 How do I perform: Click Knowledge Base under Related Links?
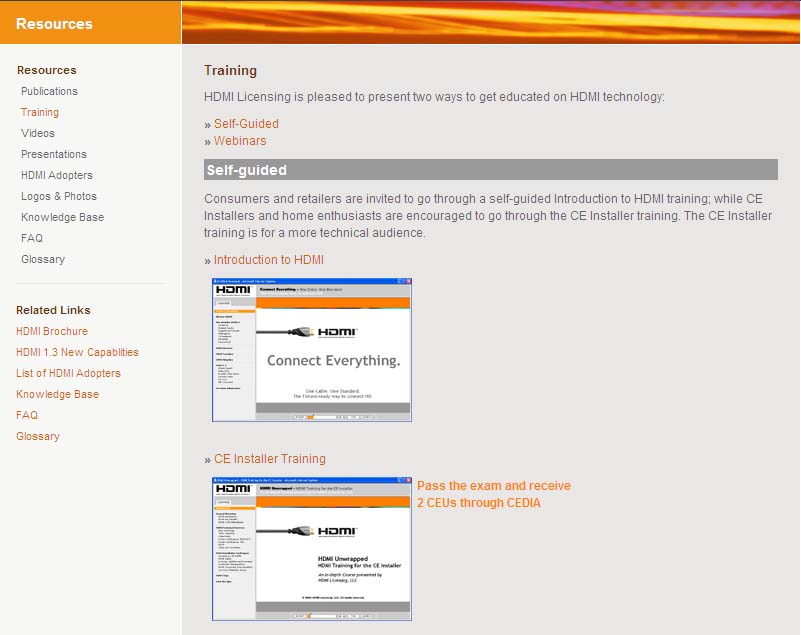(x=58, y=394)
